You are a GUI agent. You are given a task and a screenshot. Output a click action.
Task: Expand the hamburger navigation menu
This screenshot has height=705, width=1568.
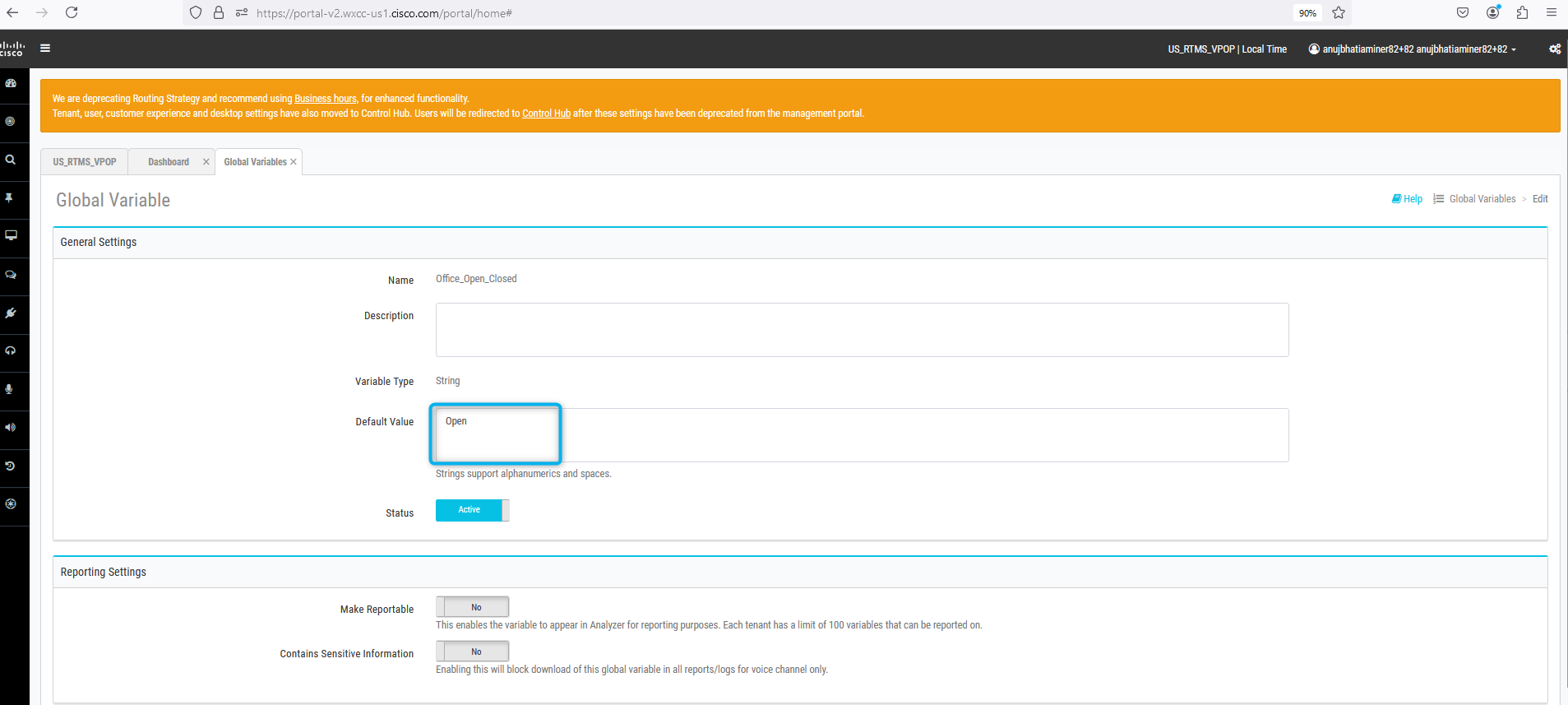tap(45, 49)
